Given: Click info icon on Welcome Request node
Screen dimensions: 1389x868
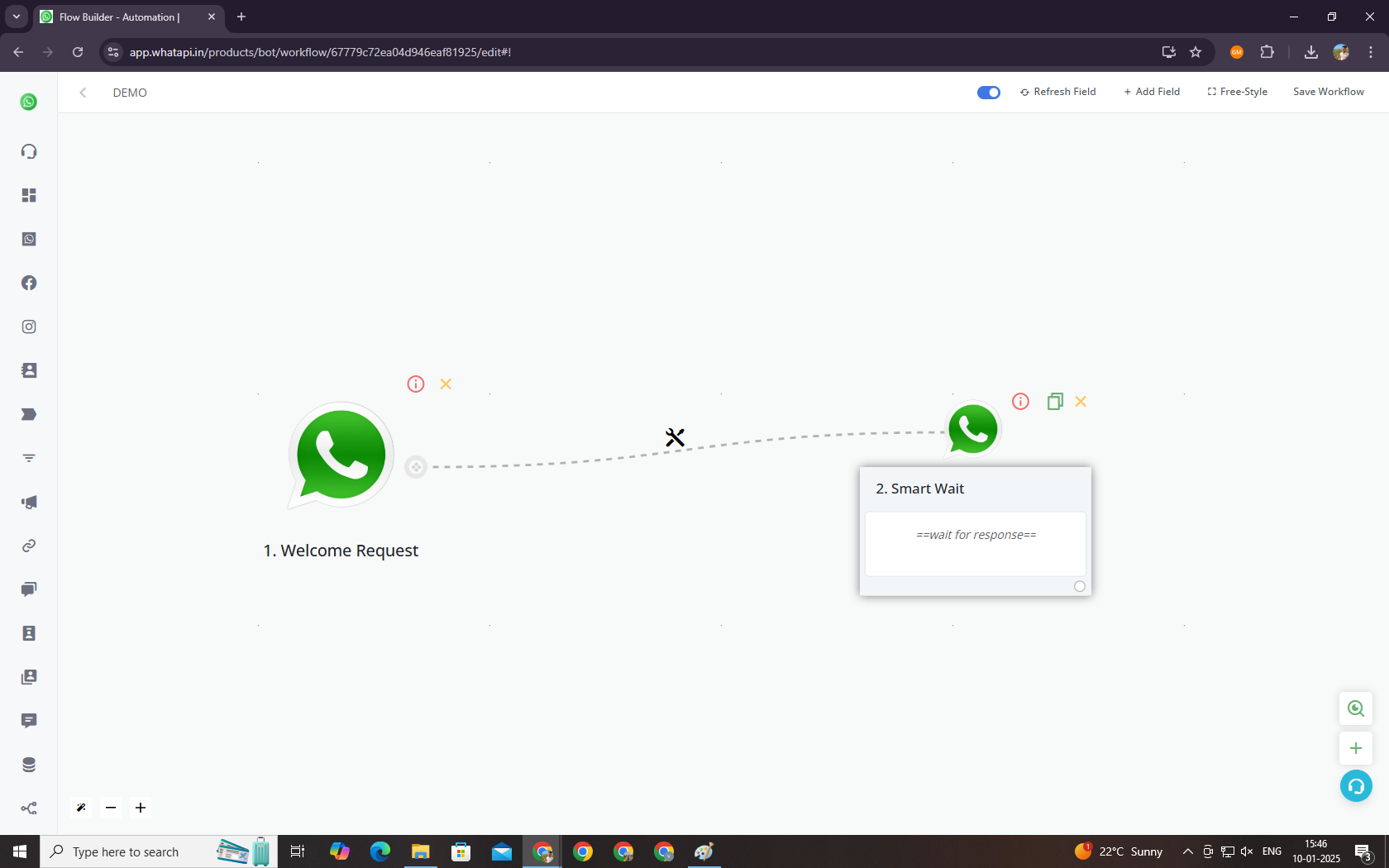Looking at the screenshot, I should click(x=416, y=384).
